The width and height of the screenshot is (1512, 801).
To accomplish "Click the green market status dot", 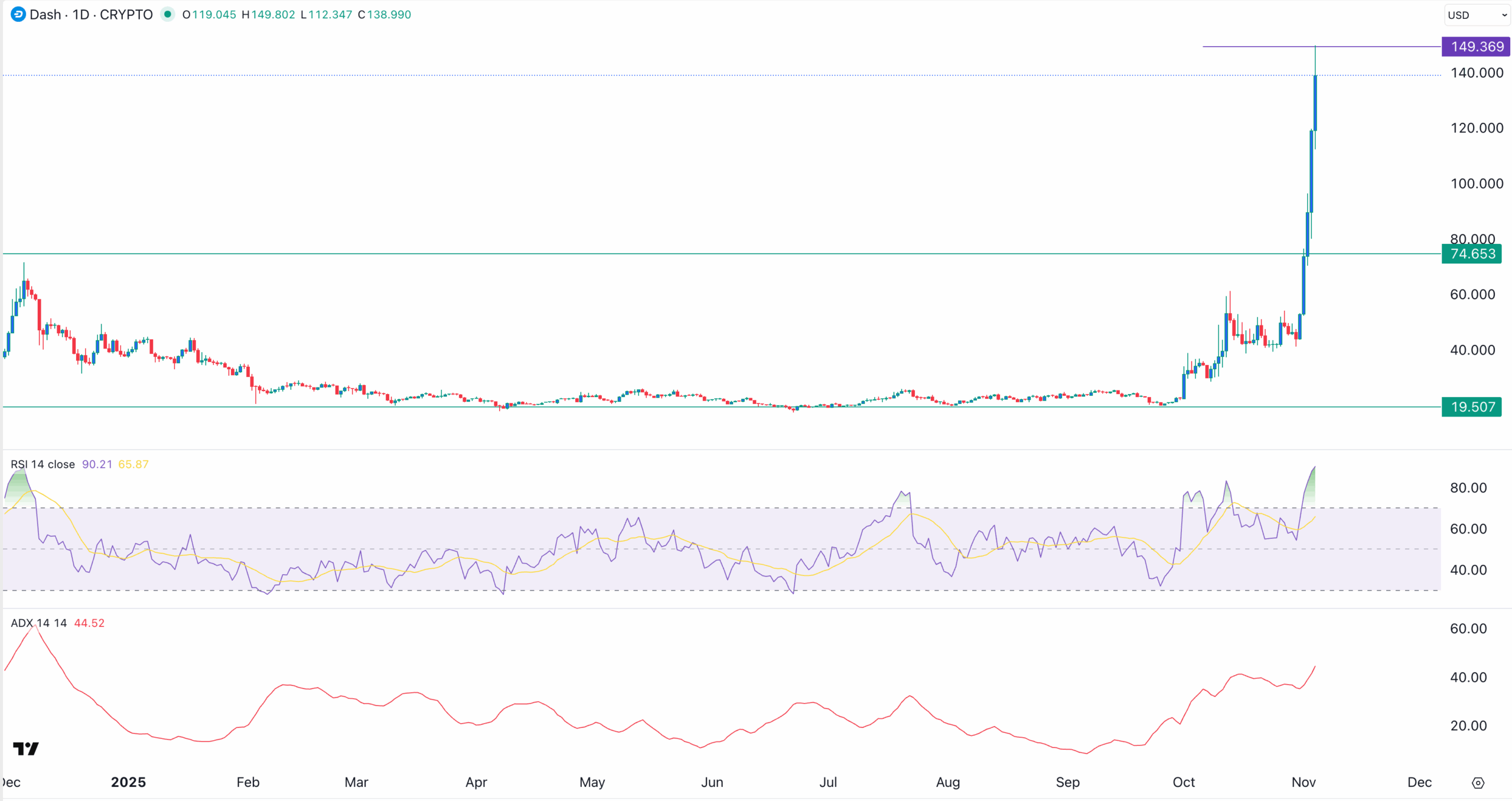I will coord(168,14).
